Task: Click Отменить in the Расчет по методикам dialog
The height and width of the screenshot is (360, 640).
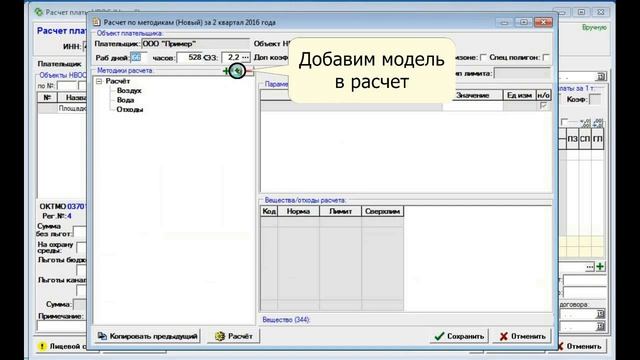Action: [522, 336]
